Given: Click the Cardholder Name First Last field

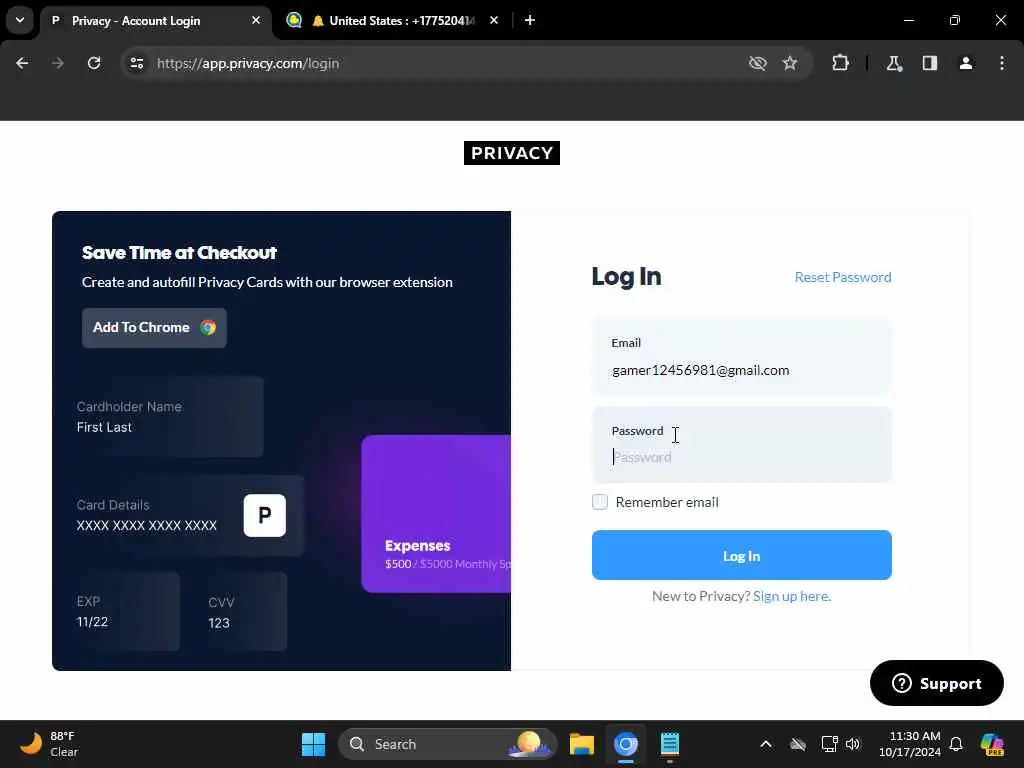Looking at the screenshot, I should [x=170, y=417].
